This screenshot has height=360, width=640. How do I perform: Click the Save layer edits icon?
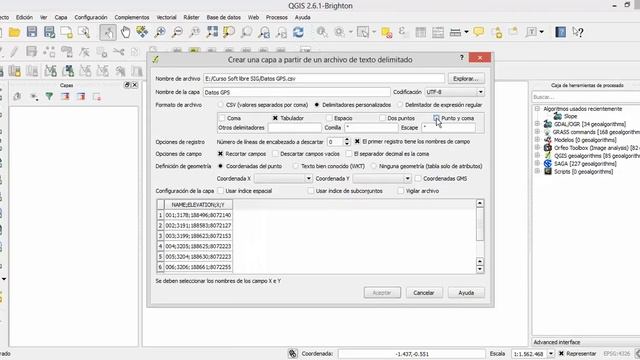pyautogui.click(x=31, y=51)
